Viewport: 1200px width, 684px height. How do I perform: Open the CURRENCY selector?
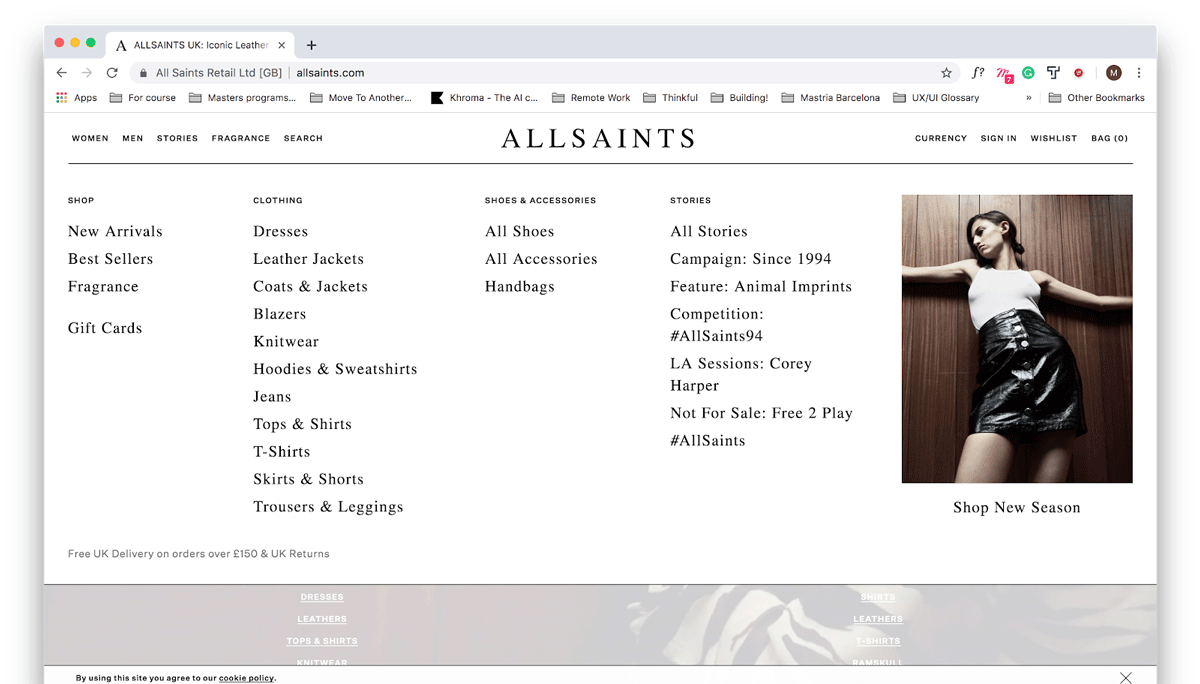941,138
